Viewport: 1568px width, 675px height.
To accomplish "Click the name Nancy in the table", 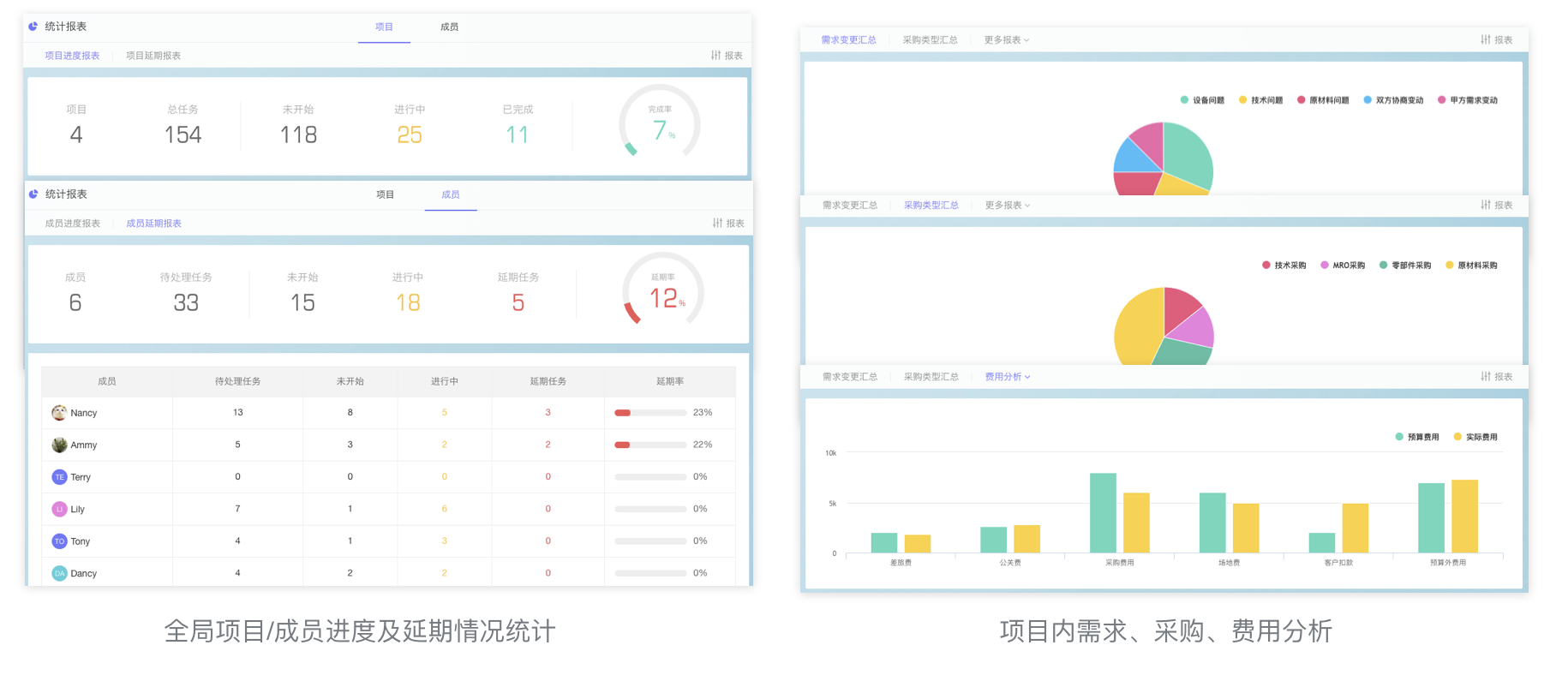I will 83,413.
